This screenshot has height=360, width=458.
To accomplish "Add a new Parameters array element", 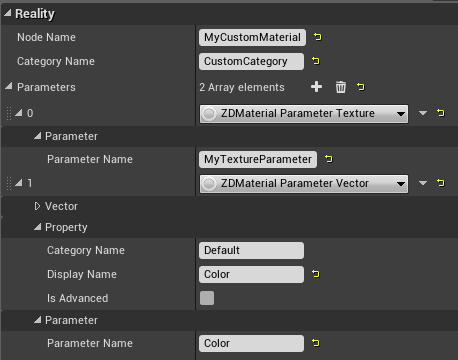I will (x=316, y=87).
